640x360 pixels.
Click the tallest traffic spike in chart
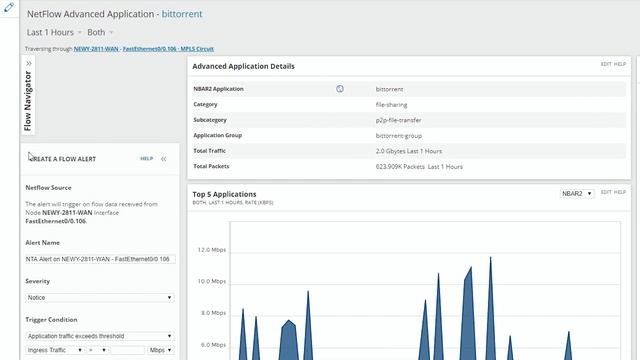[491, 310]
